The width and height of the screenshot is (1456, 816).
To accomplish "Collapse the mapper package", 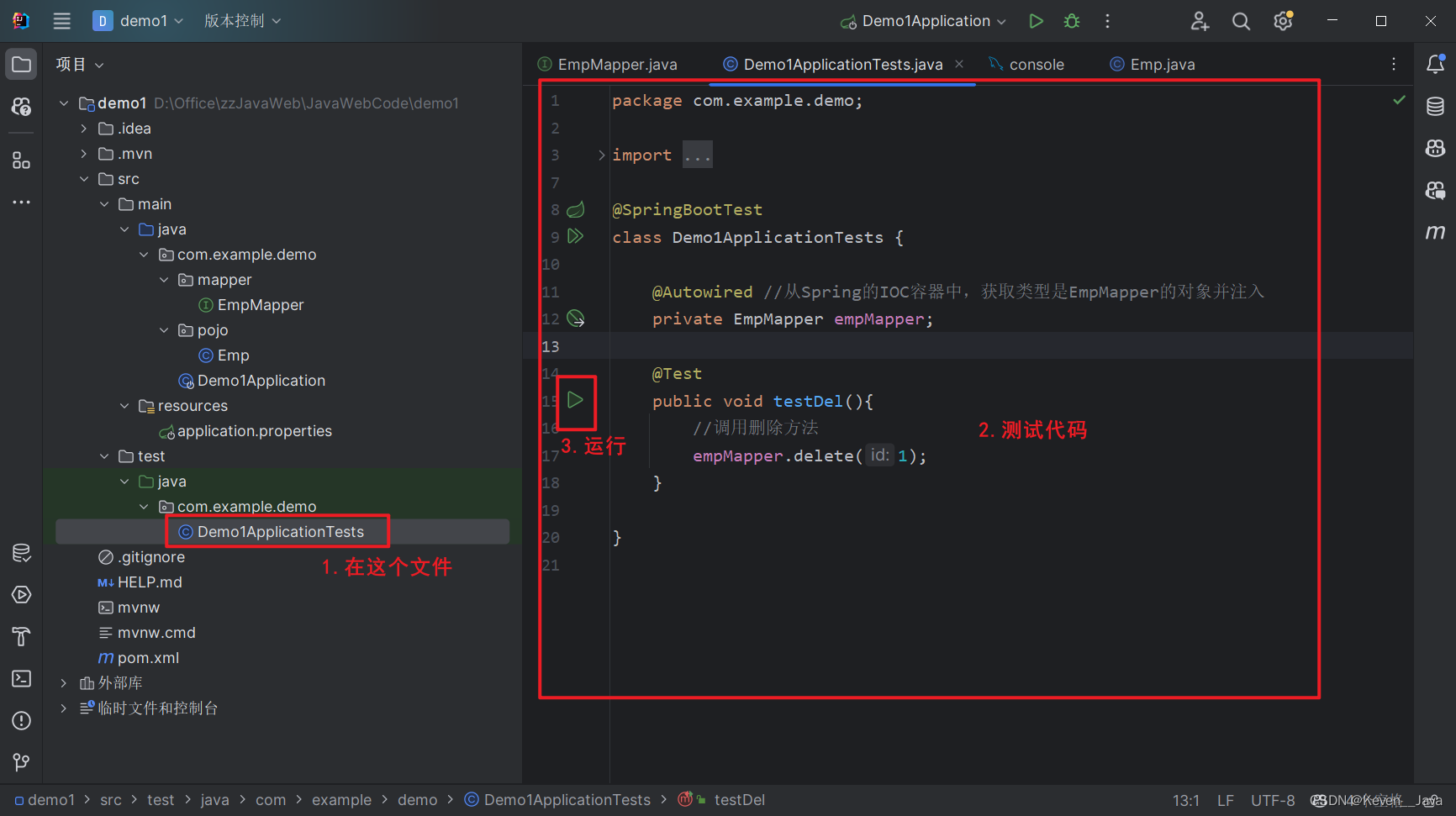I will (x=164, y=280).
